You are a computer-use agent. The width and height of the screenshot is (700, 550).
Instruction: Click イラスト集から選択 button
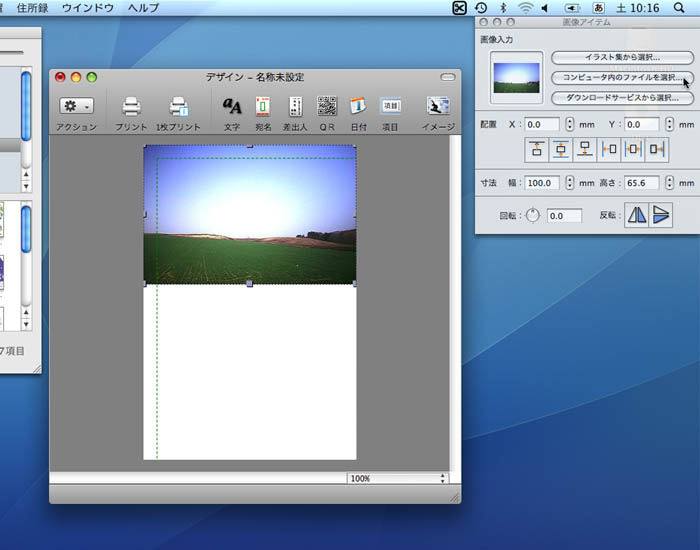[x=622, y=57]
